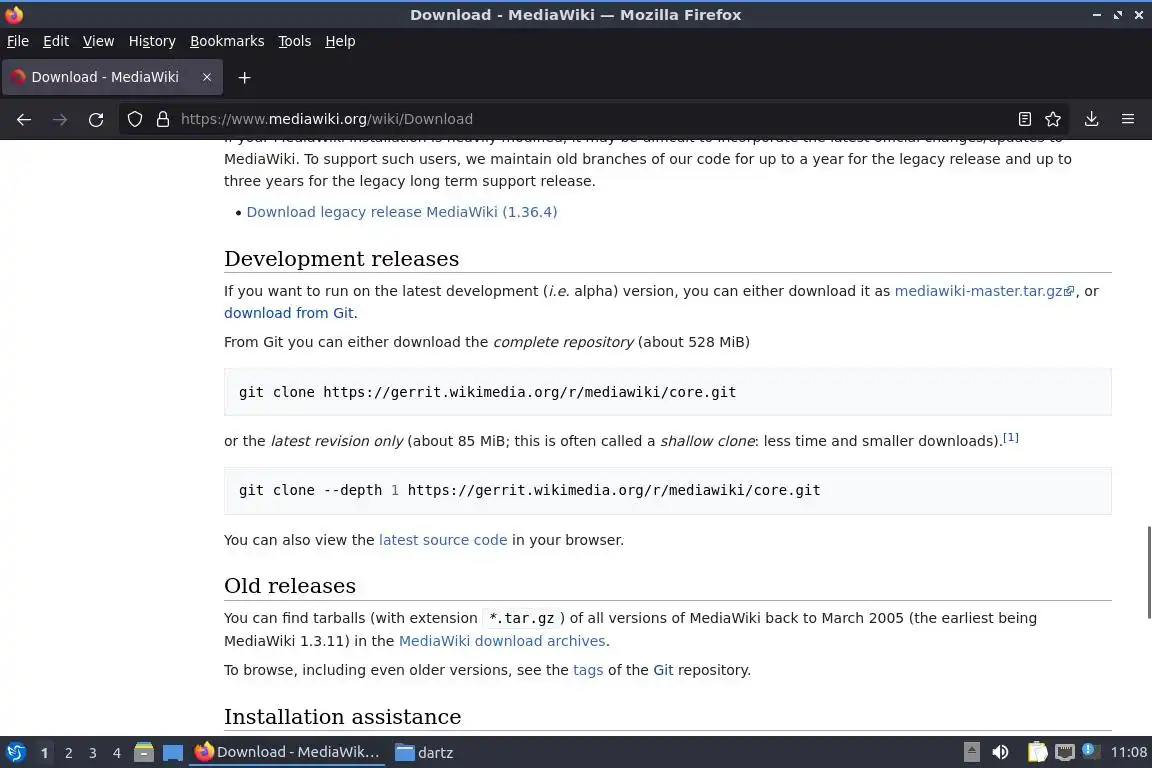Click the Installation assistance heading
The image size is (1152, 768).
(x=342, y=717)
